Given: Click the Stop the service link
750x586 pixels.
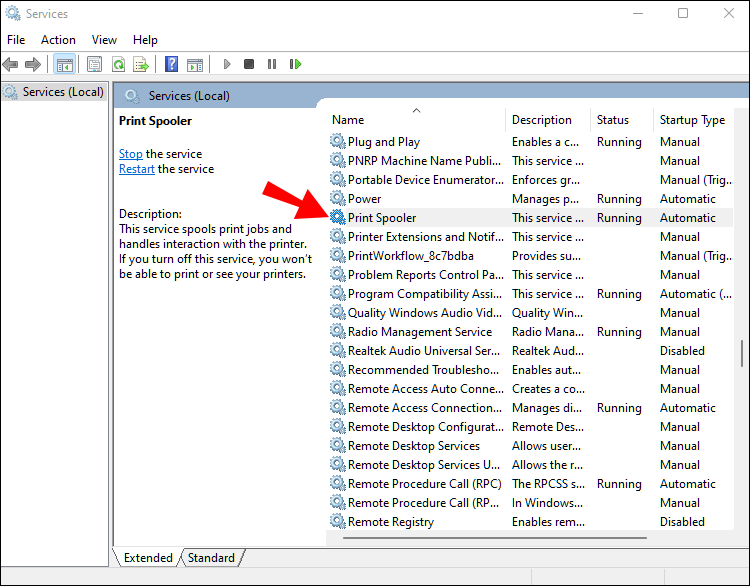Looking at the screenshot, I should coord(131,154).
